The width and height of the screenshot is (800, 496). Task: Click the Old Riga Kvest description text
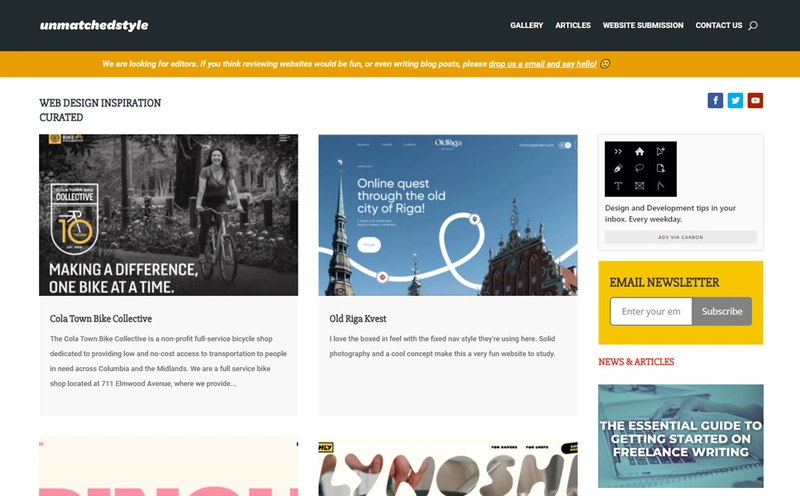pyautogui.click(x=442, y=346)
